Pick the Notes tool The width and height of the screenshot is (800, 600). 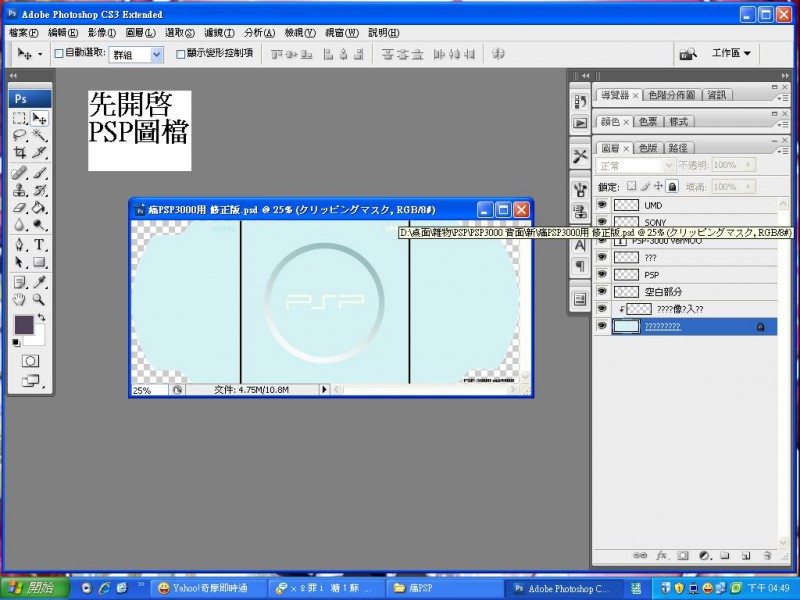19,282
